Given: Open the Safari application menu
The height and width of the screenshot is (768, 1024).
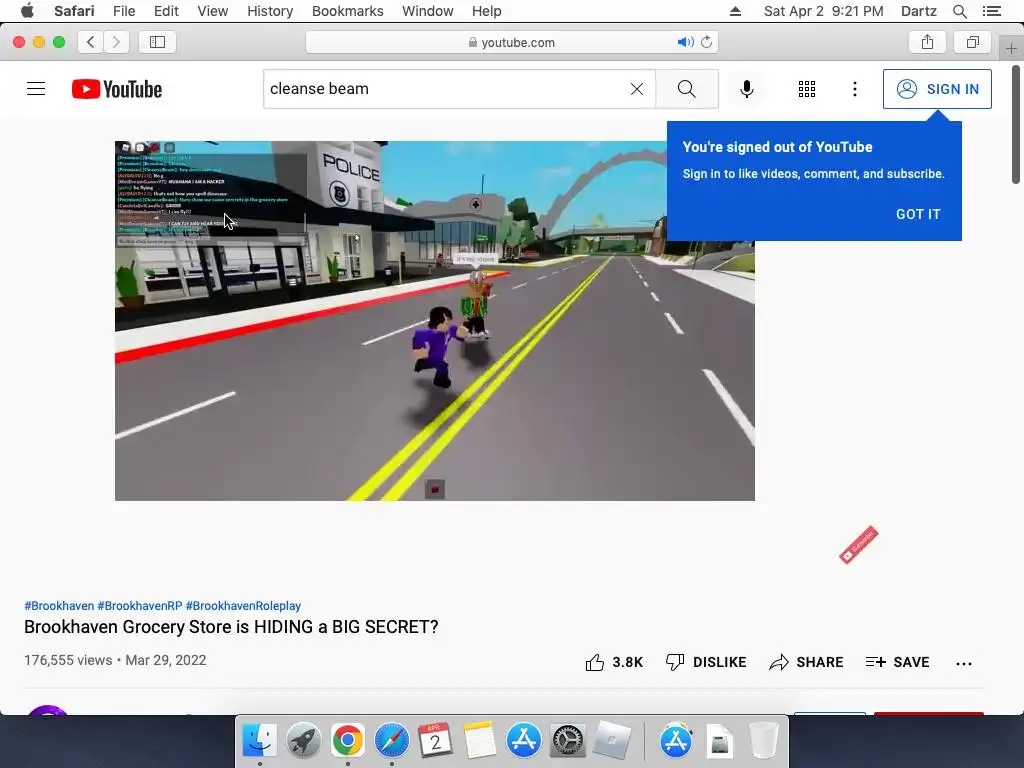Looking at the screenshot, I should click(74, 11).
